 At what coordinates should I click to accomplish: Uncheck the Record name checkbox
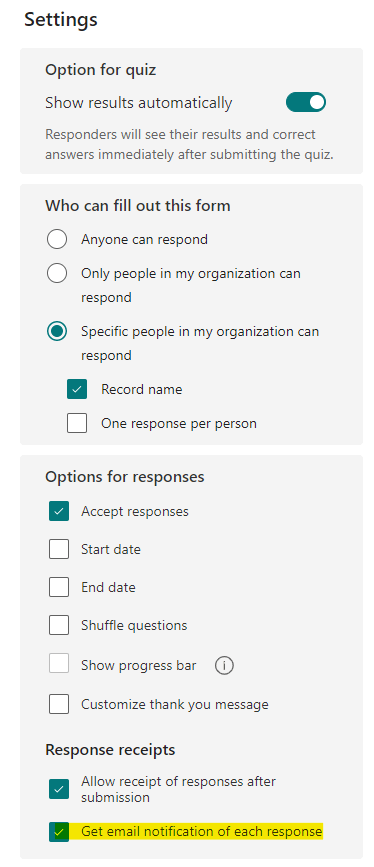coord(77,389)
